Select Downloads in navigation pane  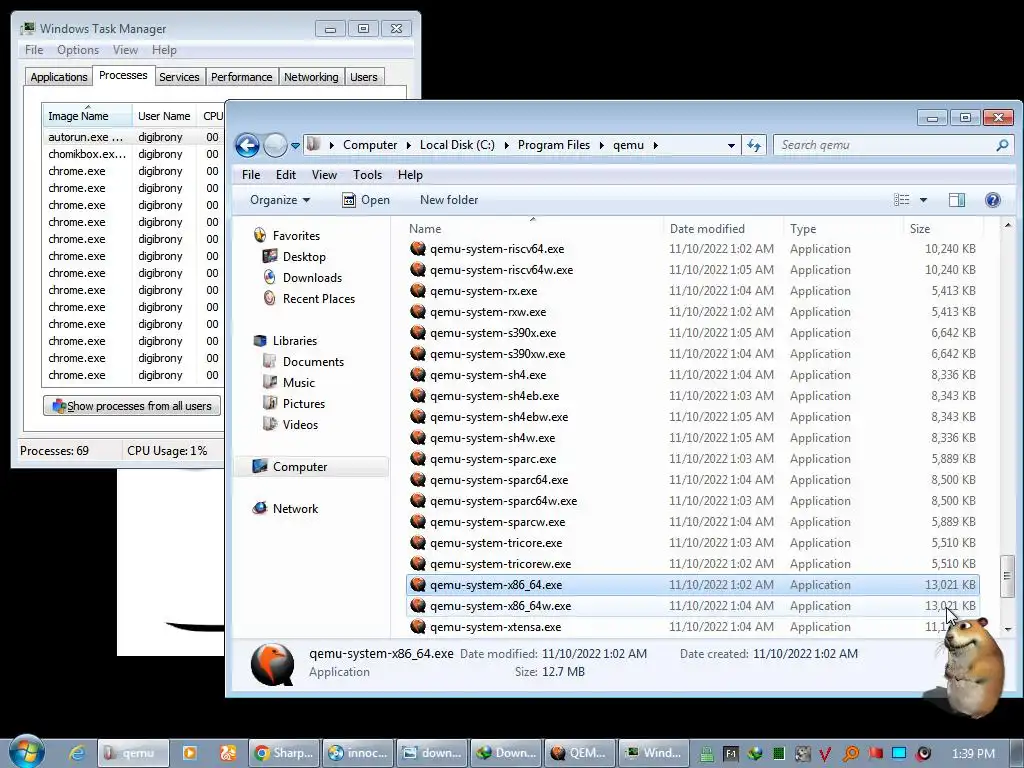[312, 278]
